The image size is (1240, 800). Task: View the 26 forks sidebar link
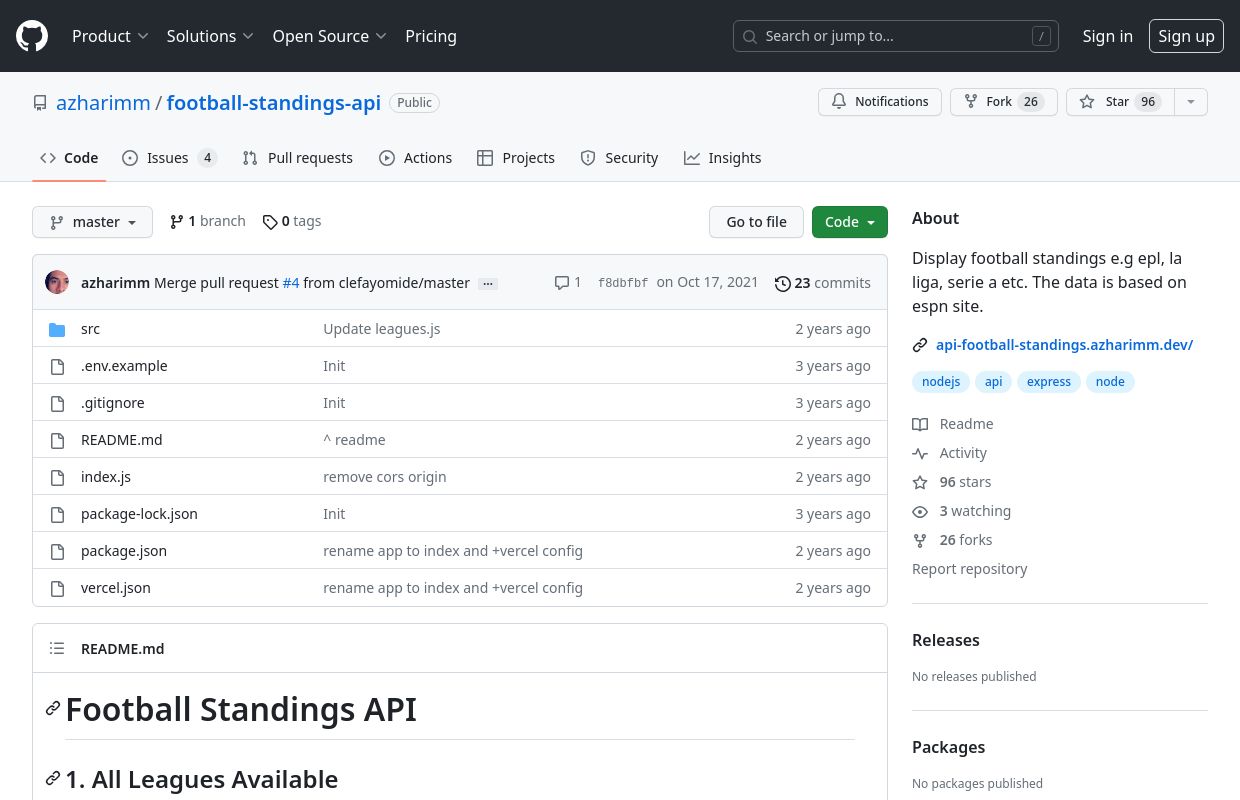click(x=953, y=540)
